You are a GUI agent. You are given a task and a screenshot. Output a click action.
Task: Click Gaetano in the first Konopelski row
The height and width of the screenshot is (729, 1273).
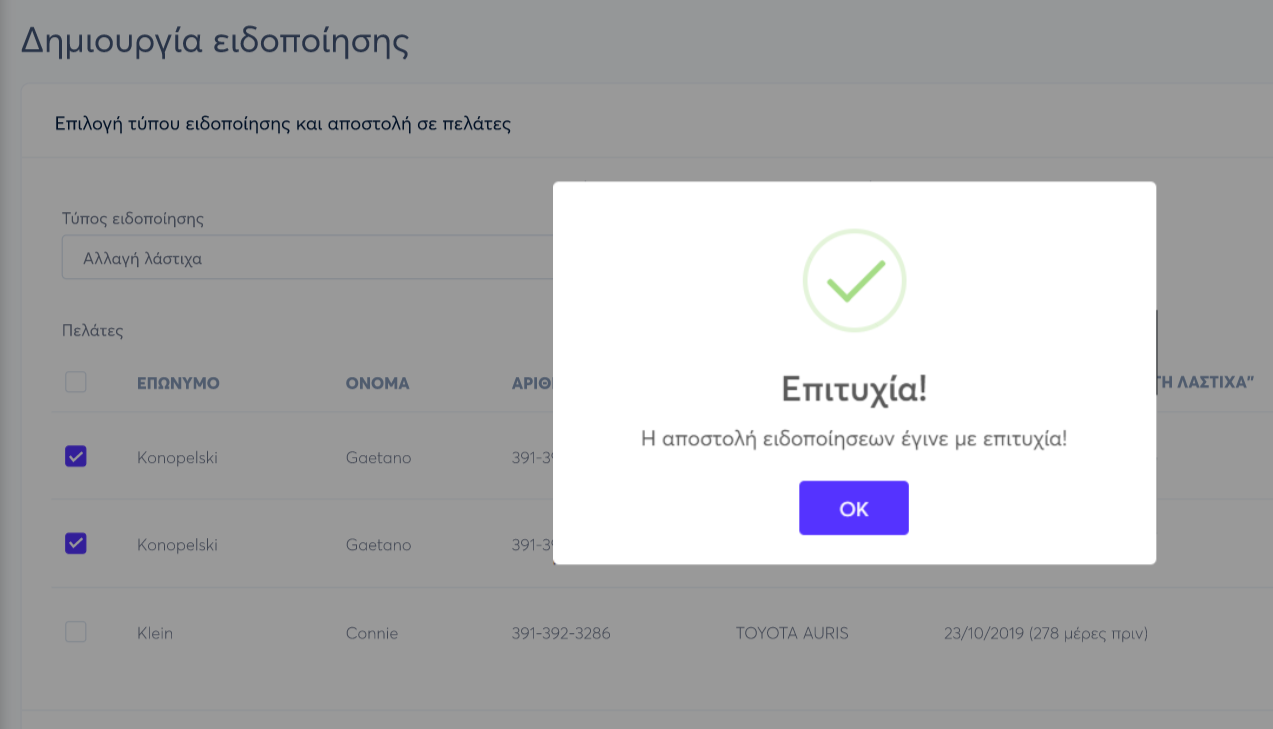pyautogui.click(x=378, y=458)
